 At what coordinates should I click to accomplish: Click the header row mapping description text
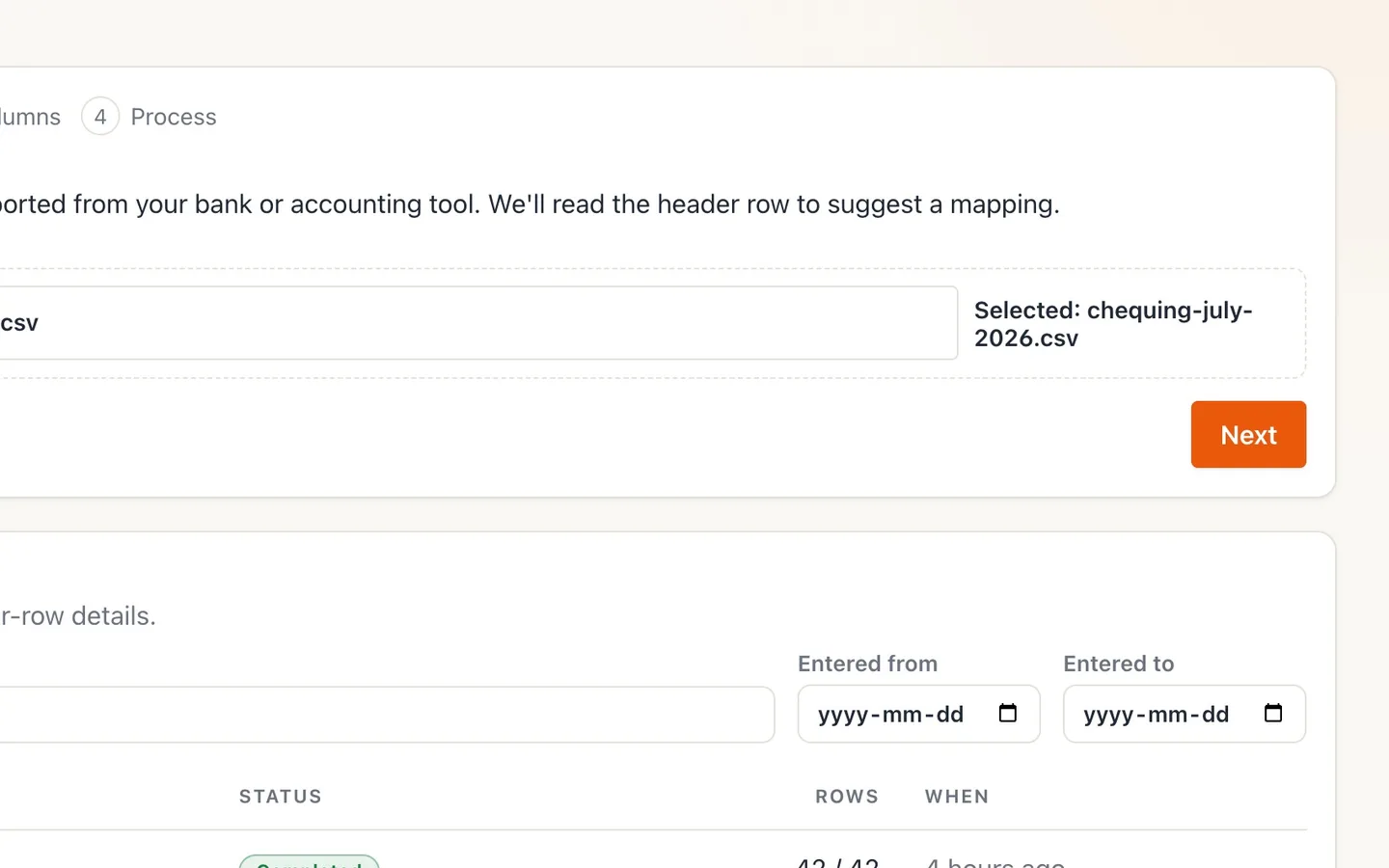530,204
